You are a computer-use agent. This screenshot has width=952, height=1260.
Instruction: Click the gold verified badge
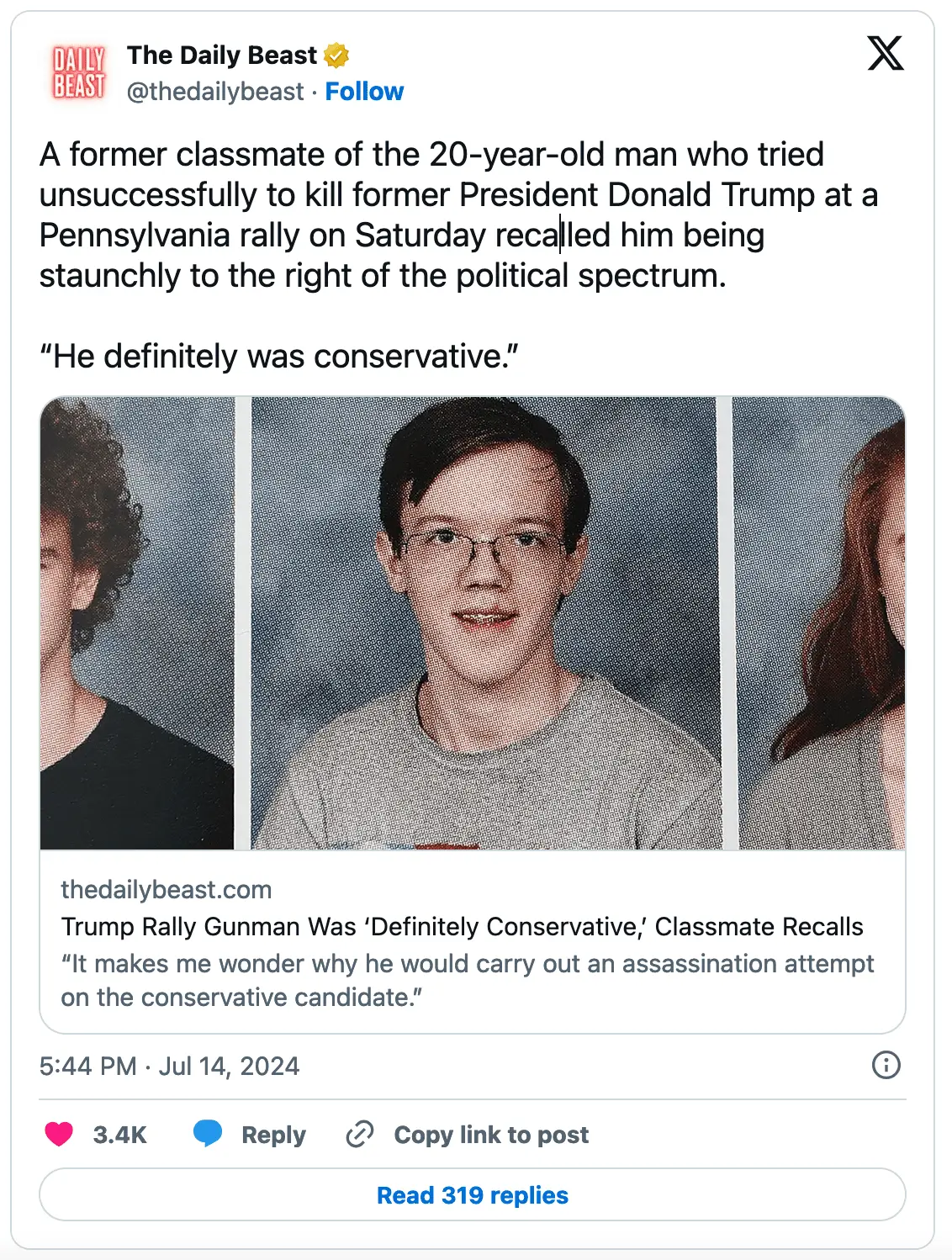[336, 56]
